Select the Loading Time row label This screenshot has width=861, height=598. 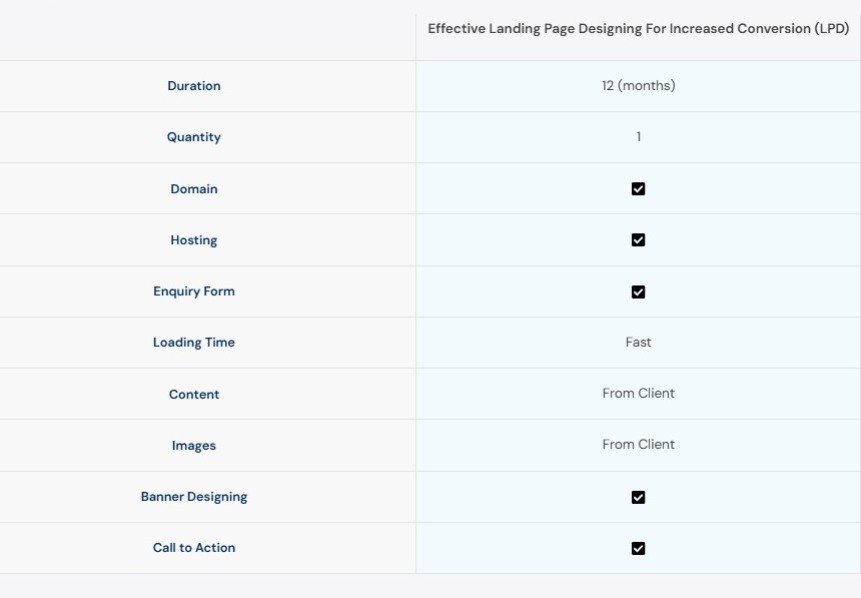(x=194, y=342)
